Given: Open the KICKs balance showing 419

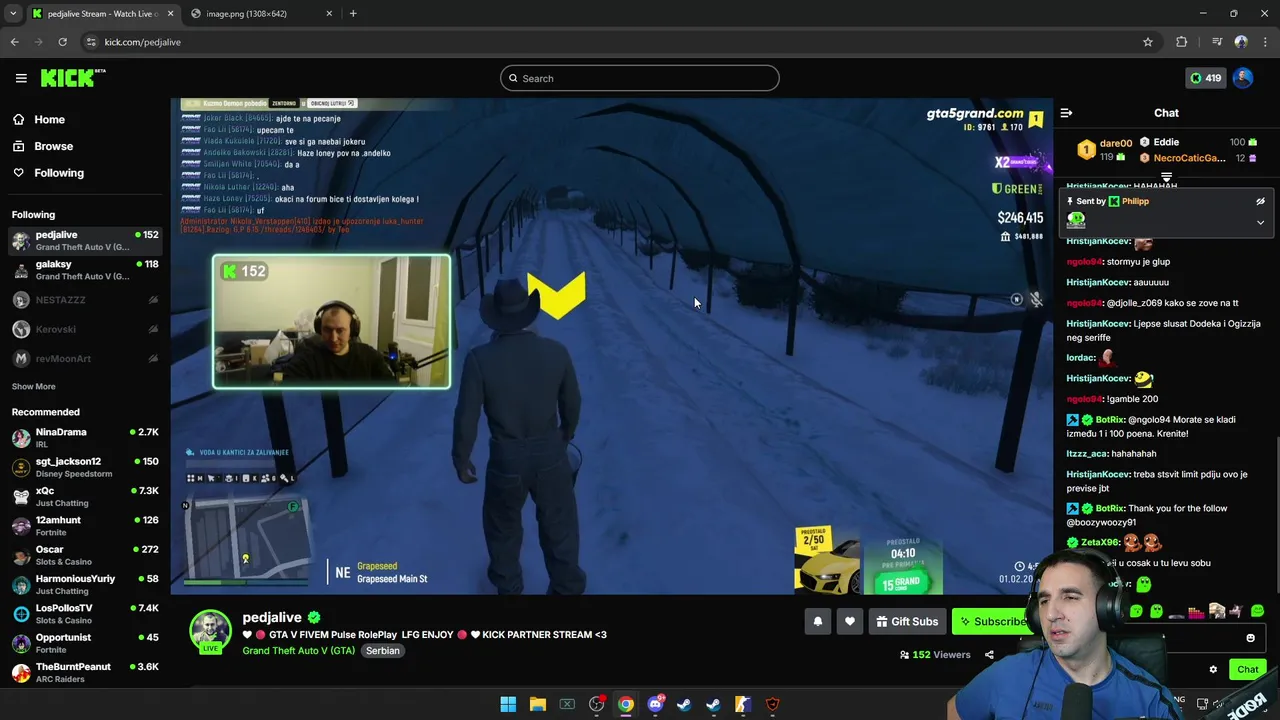Looking at the screenshot, I should coord(1205,78).
